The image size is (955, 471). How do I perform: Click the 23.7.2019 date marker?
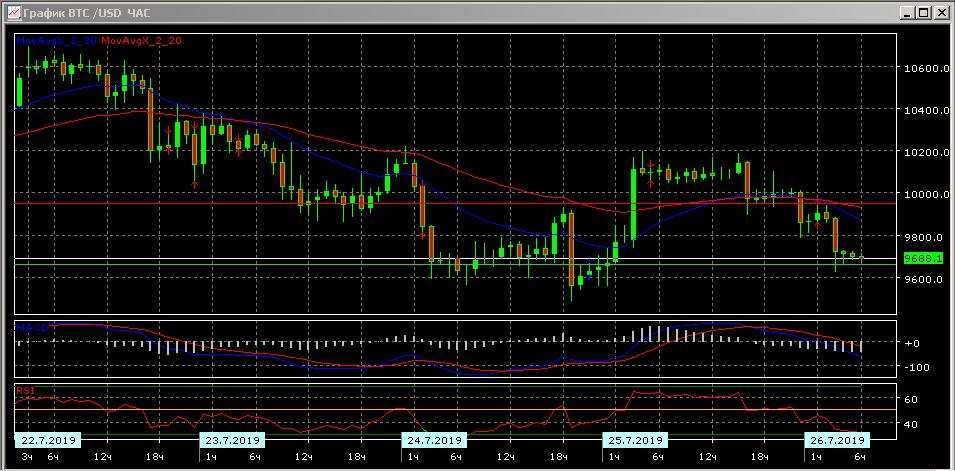coord(232,440)
